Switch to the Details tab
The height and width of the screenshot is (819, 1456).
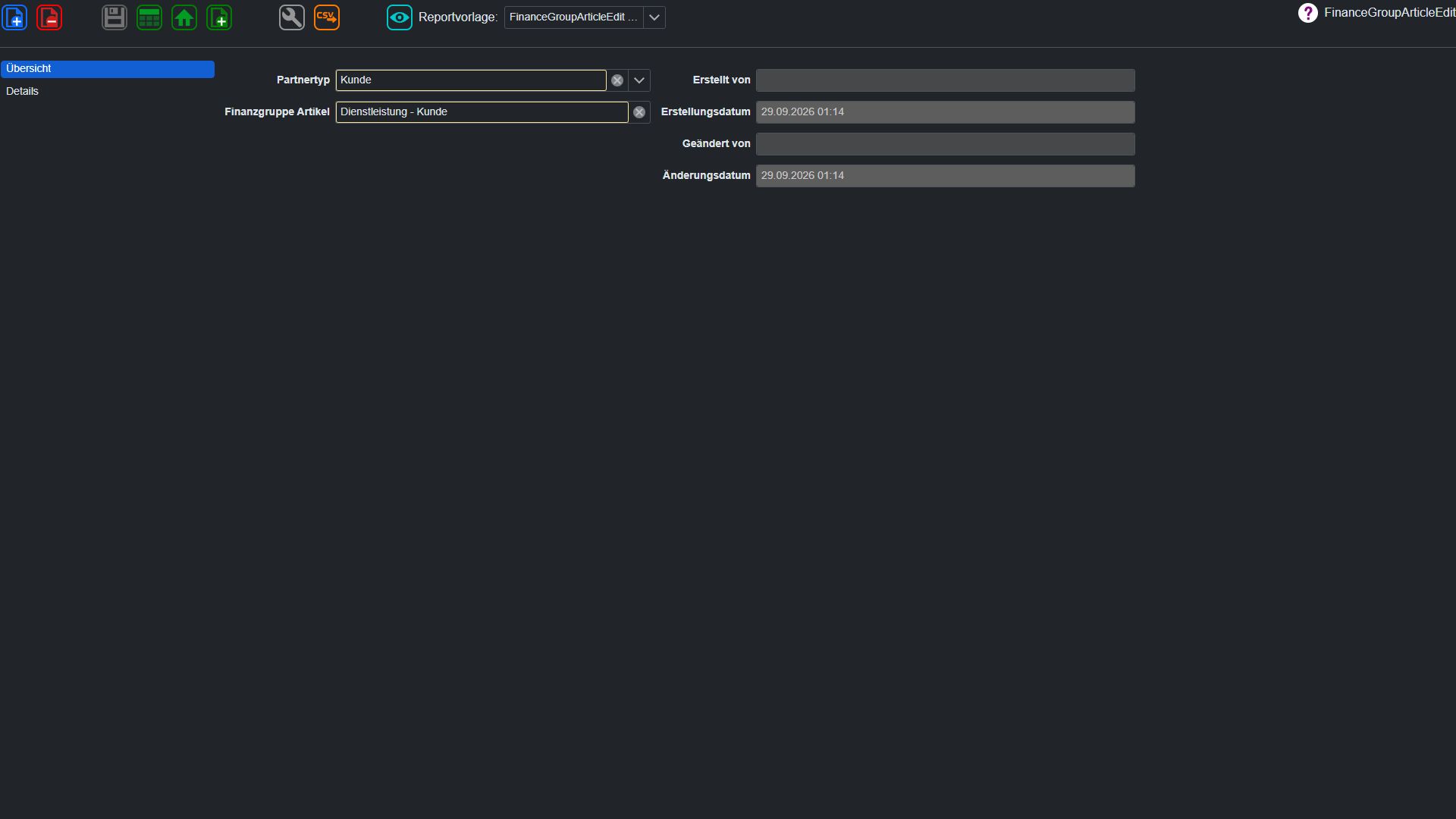pyautogui.click(x=108, y=92)
